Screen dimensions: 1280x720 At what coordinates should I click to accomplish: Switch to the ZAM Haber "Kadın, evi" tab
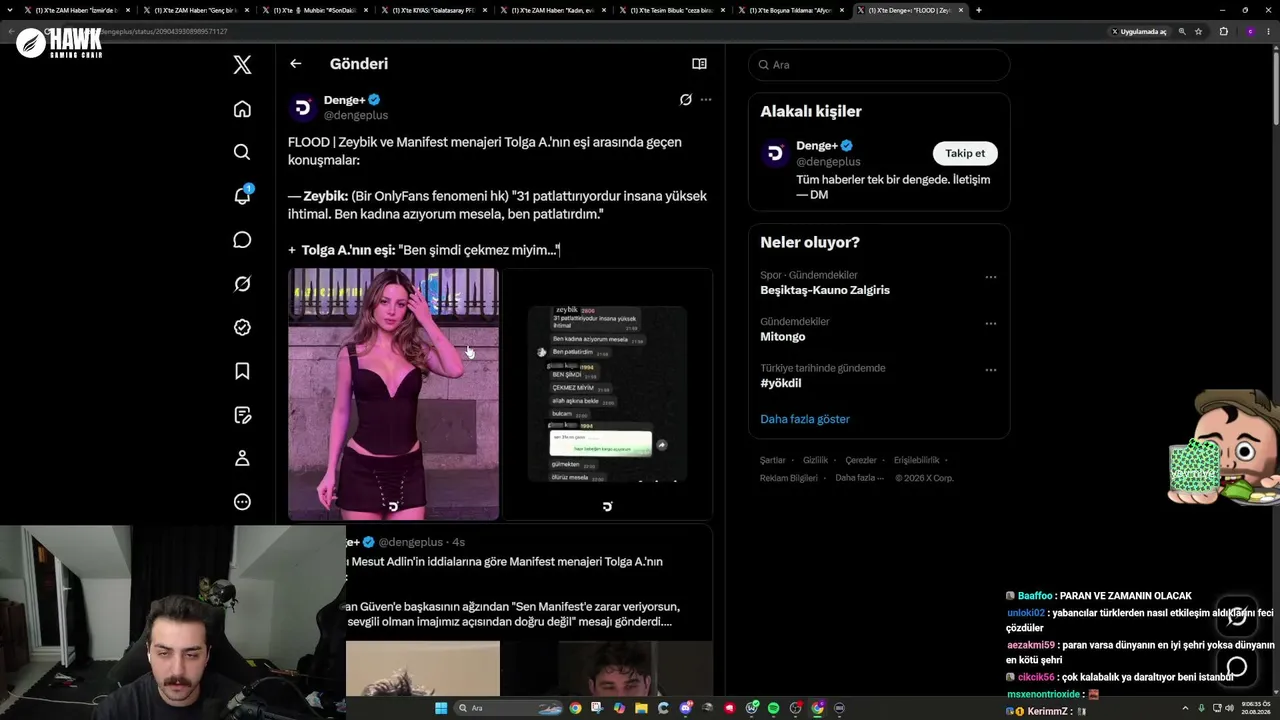(x=552, y=10)
